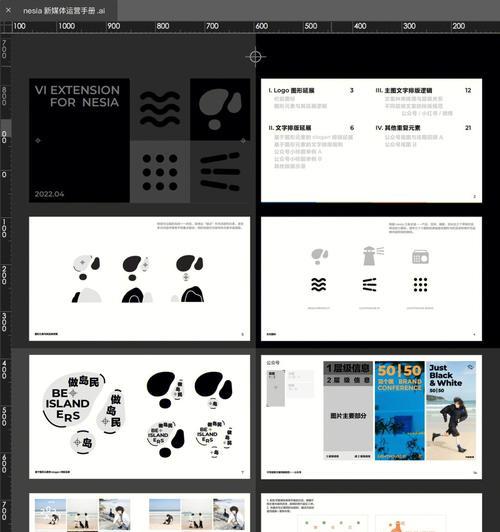Select the nesia 新媒体运营手册.ai tab
The height and width of the screenshot is (532, 500).
(64, 11)
